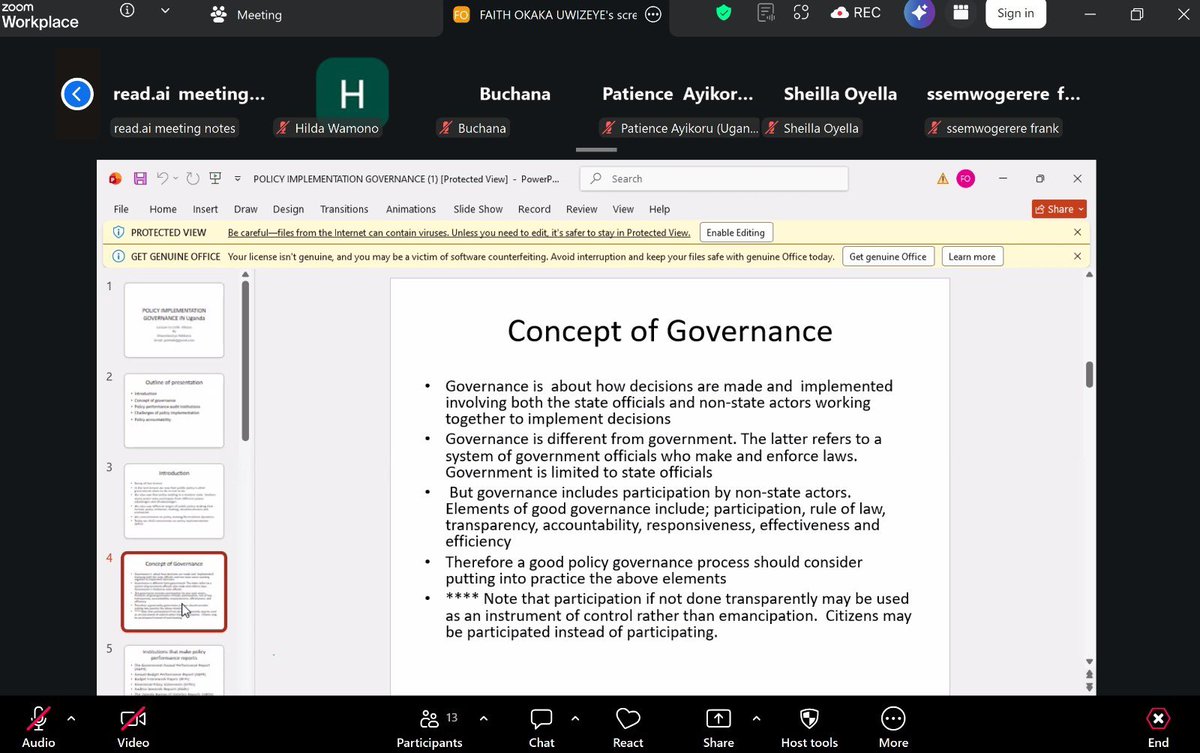Viewport: 1200px width, 753px height.
Task: Select slide 1 thumbnail
Action: 174,320
